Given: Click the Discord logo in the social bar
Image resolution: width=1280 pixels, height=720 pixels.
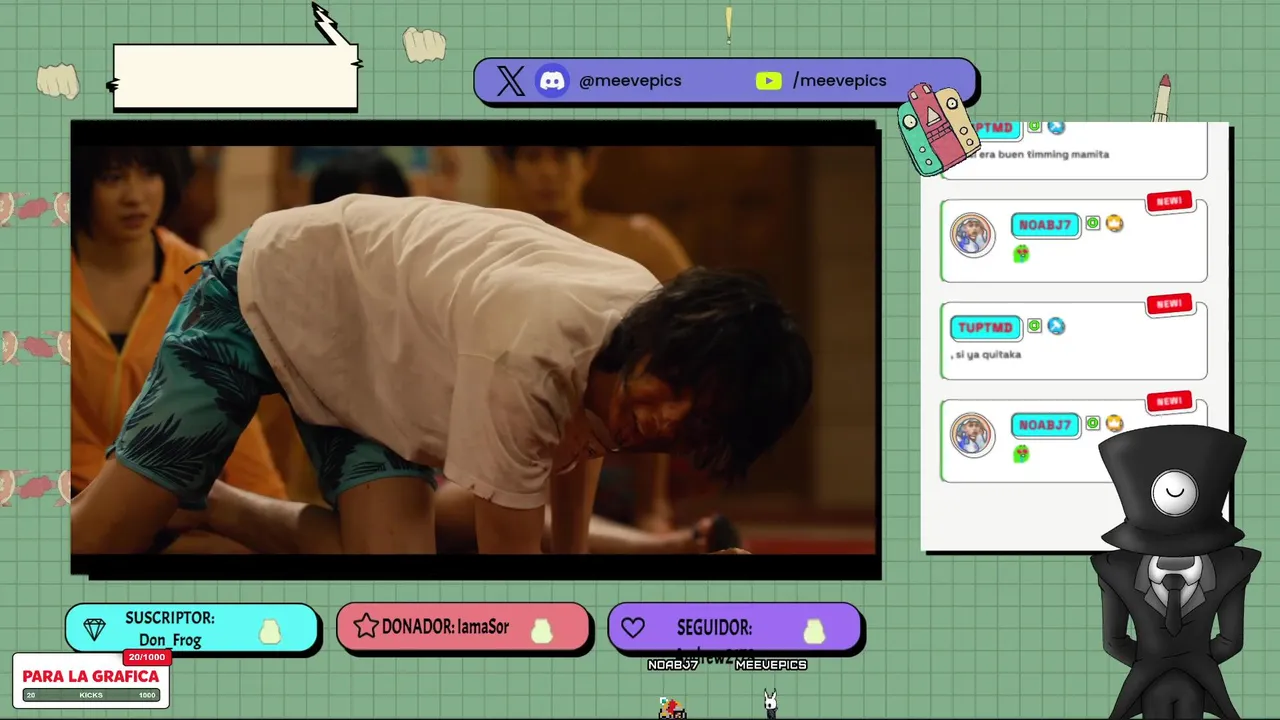Looking at the screenshot, I should [553, 81].
